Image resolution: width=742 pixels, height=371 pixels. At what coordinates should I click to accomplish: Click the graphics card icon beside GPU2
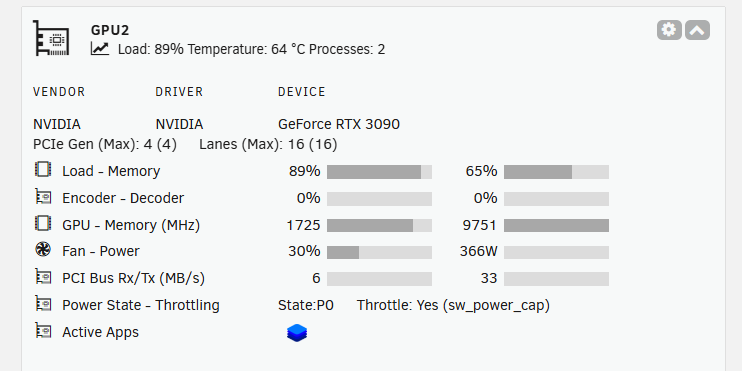[x=51, y=38]
